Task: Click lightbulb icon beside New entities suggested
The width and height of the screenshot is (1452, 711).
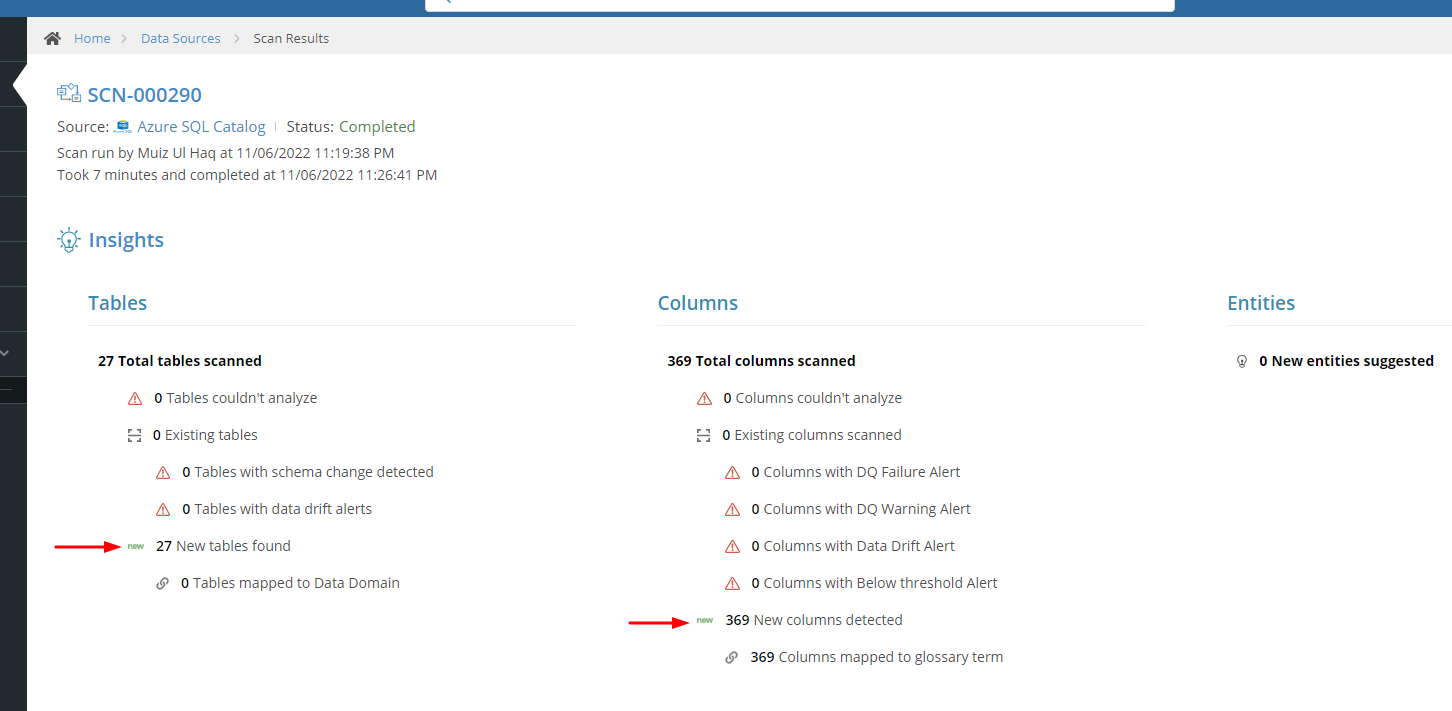Action: (x=1243, y=361)
